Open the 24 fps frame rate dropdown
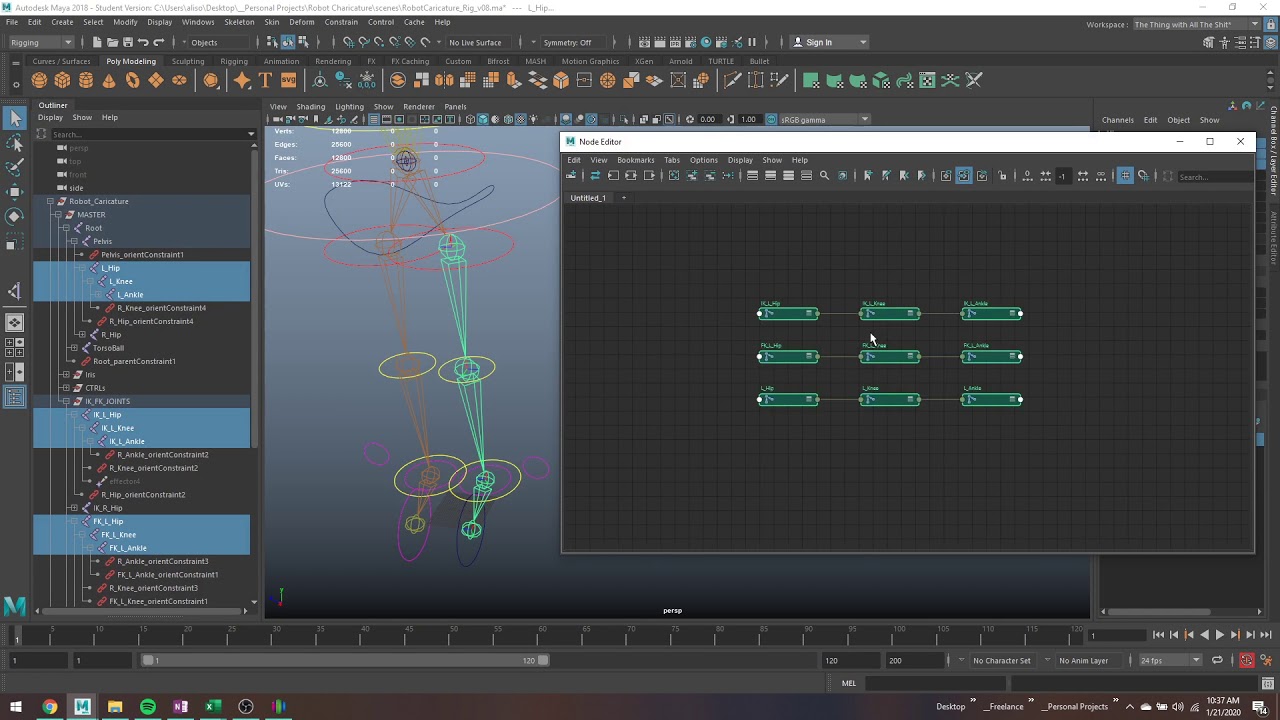 point(1171,660)
